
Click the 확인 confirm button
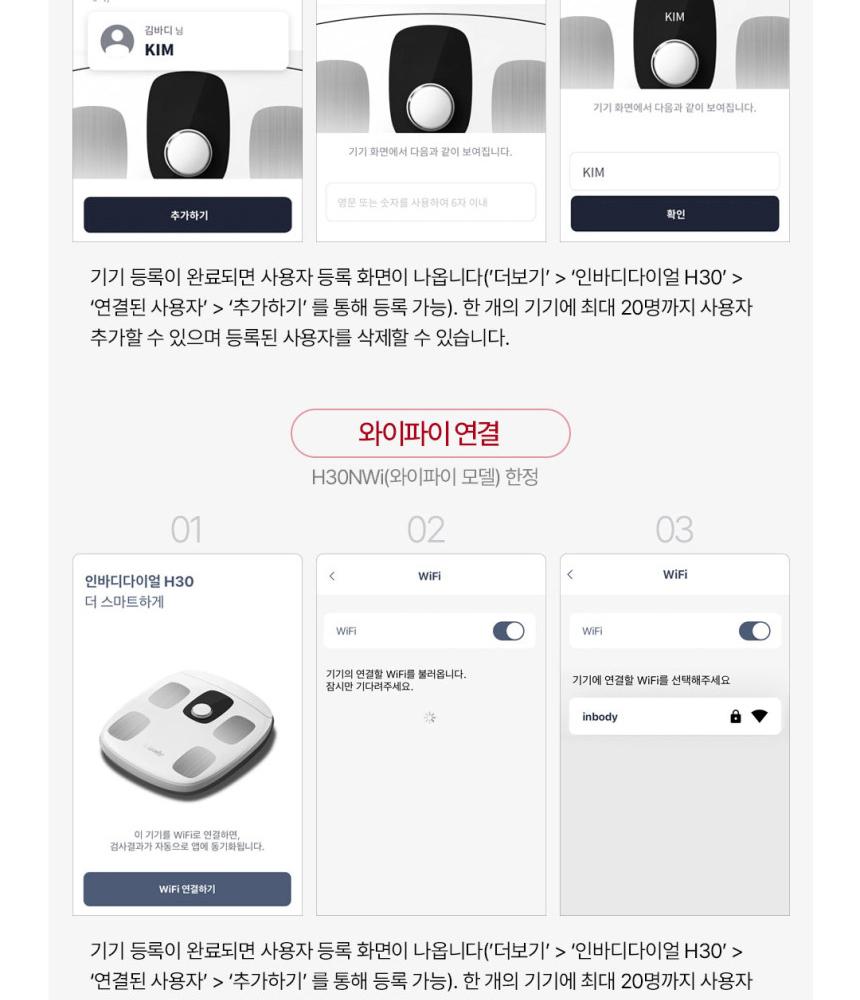point(674,214)
